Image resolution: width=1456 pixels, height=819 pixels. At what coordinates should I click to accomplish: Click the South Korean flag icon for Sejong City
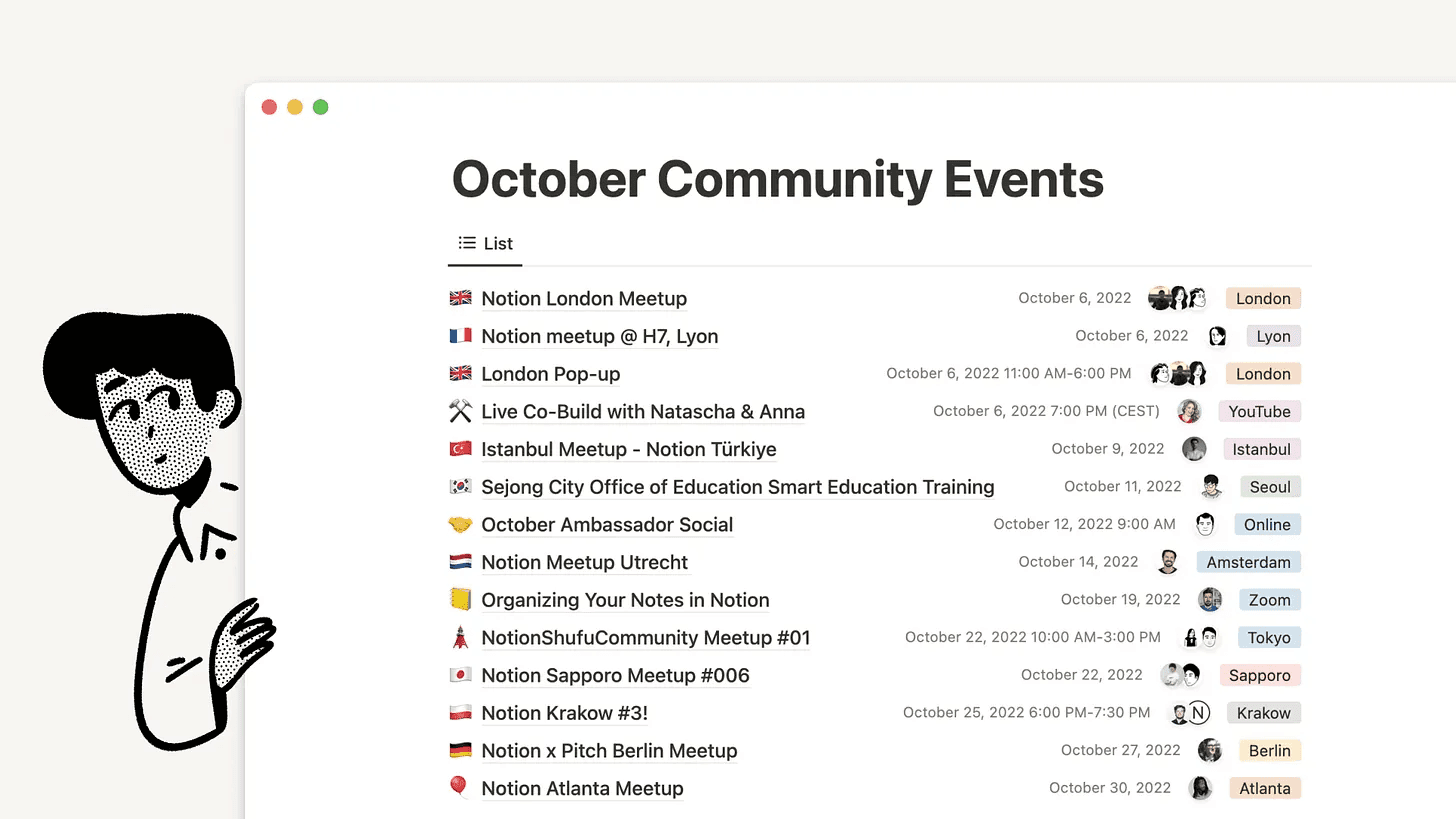tap(460, 487)
